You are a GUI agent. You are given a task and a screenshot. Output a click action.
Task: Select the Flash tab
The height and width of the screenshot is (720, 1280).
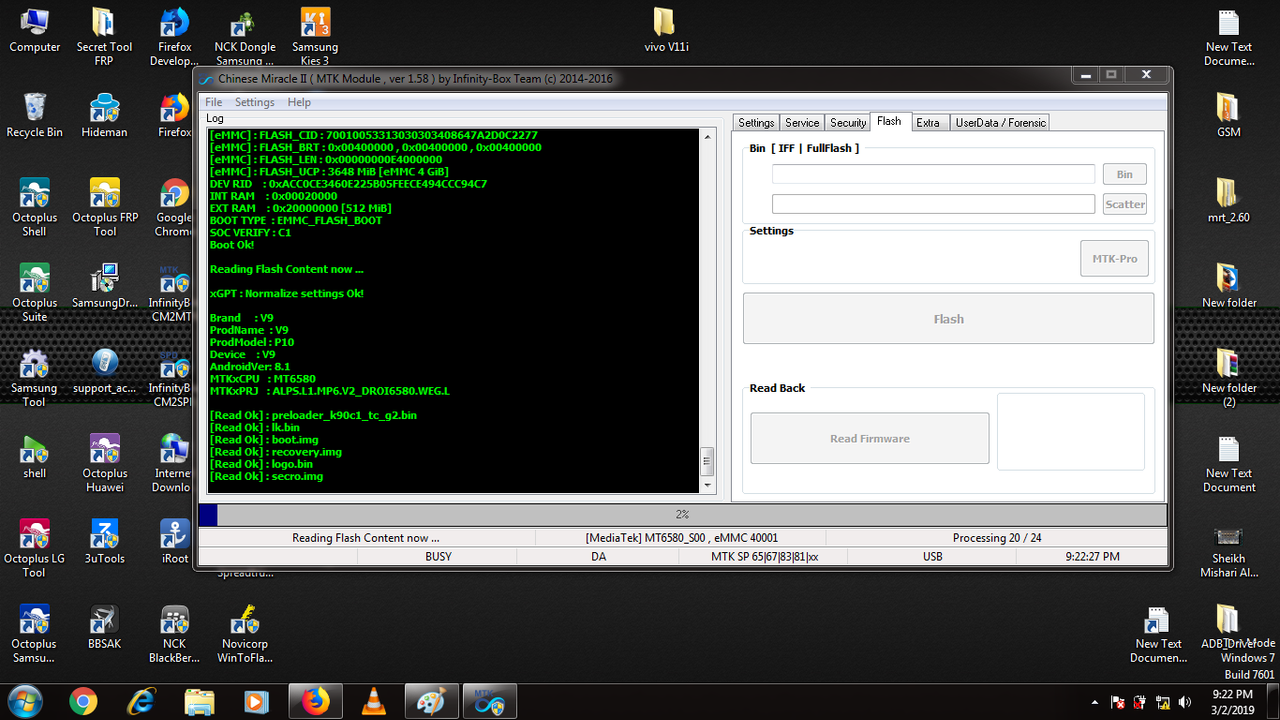pyautogui.click(x=889, y=121)
